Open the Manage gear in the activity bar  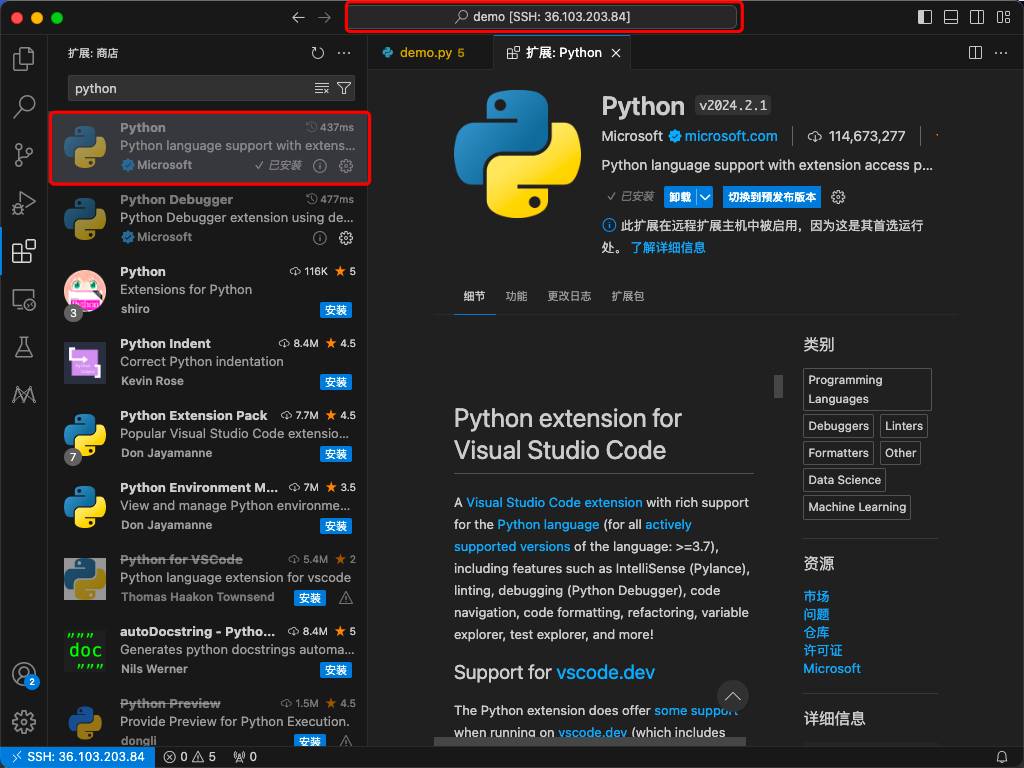tap(24, 722)
